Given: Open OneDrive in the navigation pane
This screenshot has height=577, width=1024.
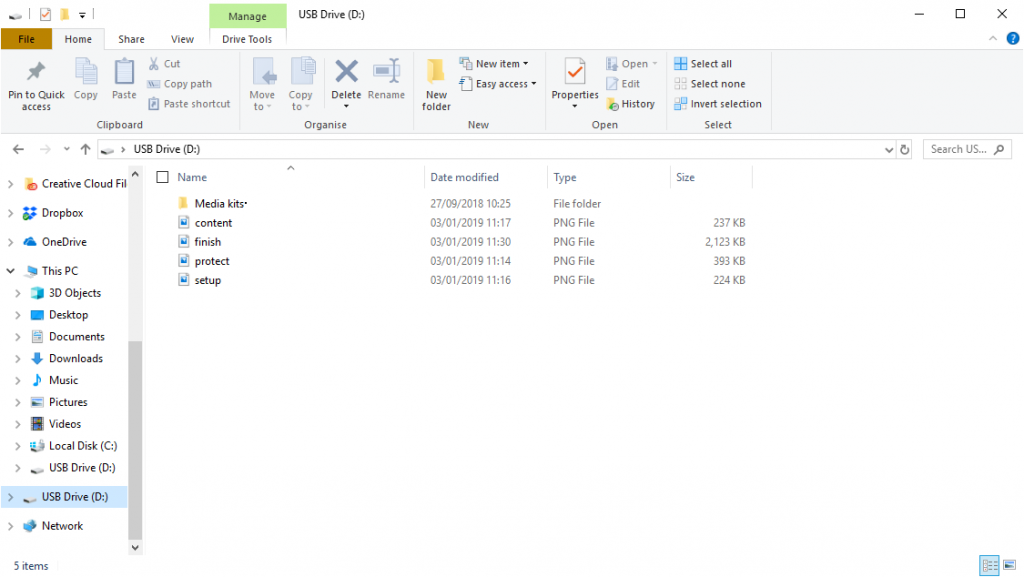Looking at the screenshot, I should pyautogui.click(x=64, y=242).
